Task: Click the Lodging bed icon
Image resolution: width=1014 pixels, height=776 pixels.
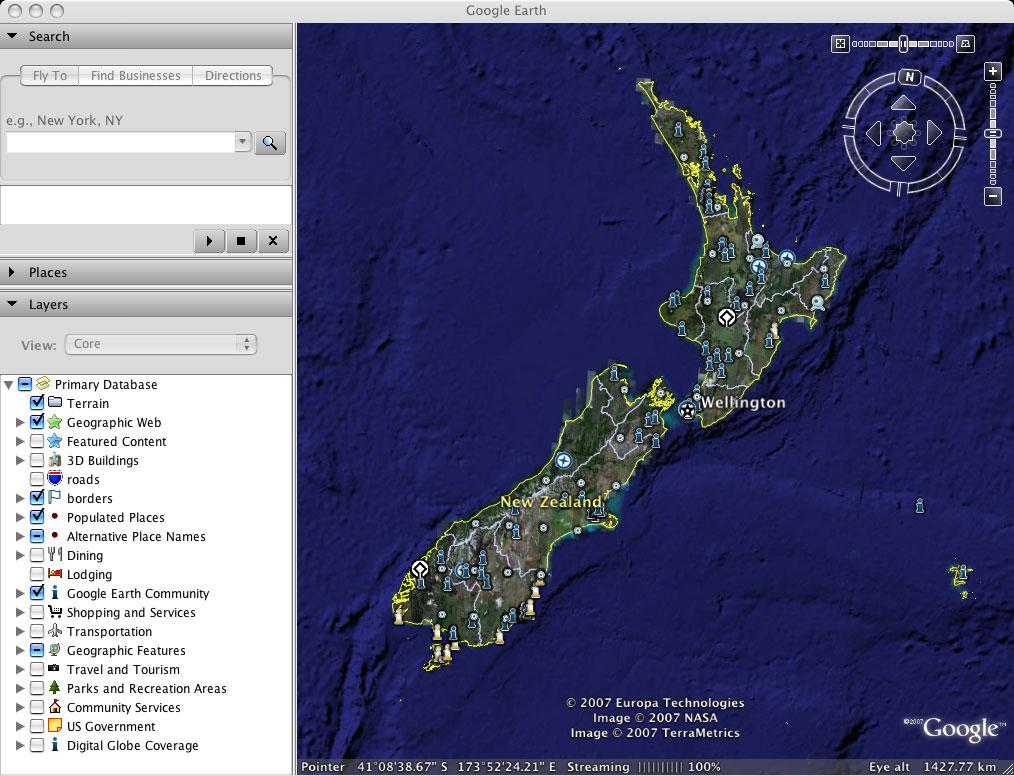Action: tap(55, 574)
